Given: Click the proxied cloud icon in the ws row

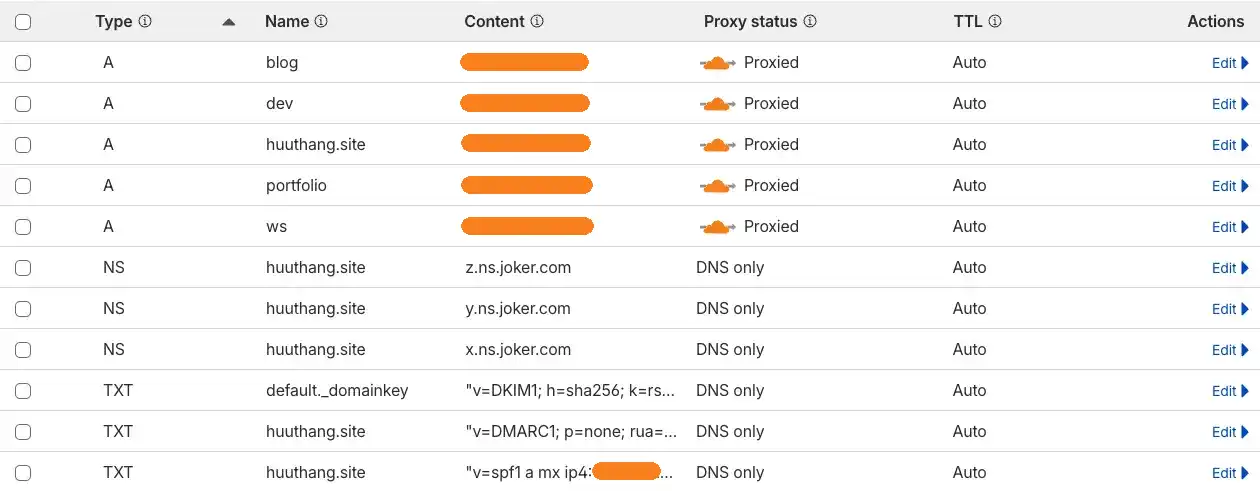Looking at the screenshot, I should pos(718,227).
